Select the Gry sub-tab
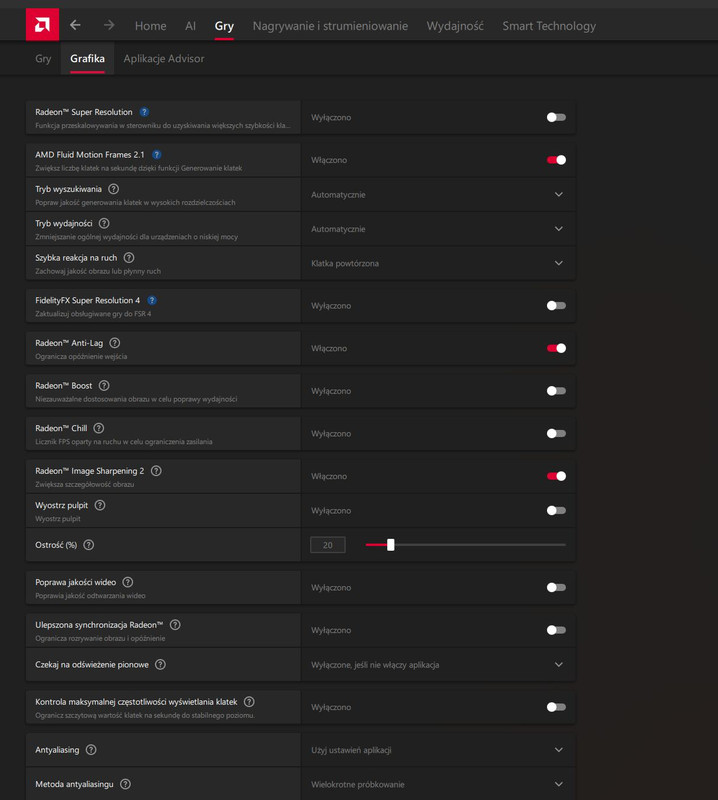 tap(43, 59)
